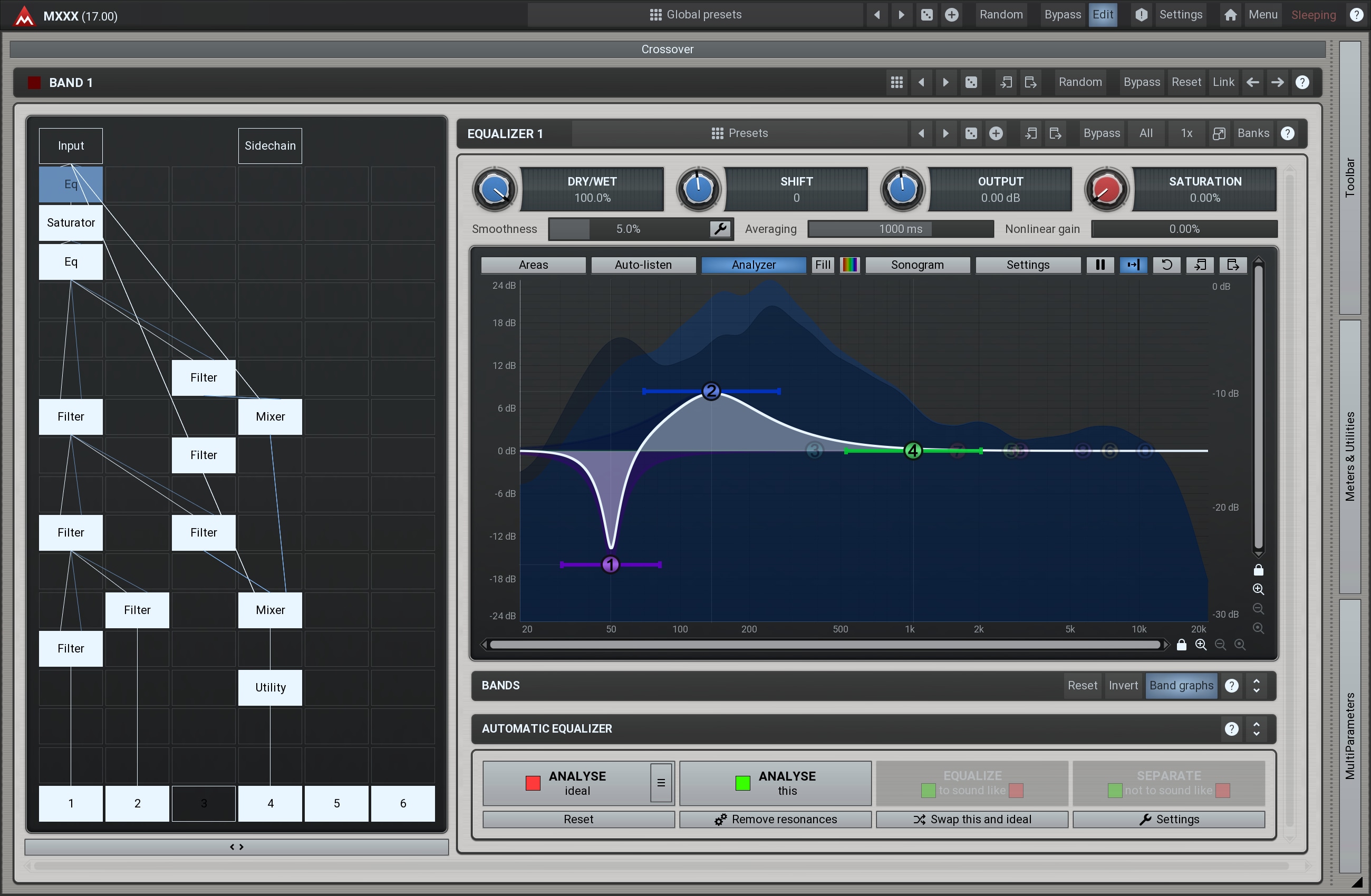Click the analyzer spectrum color icon
1371x896 pixels.
(849, 265)
